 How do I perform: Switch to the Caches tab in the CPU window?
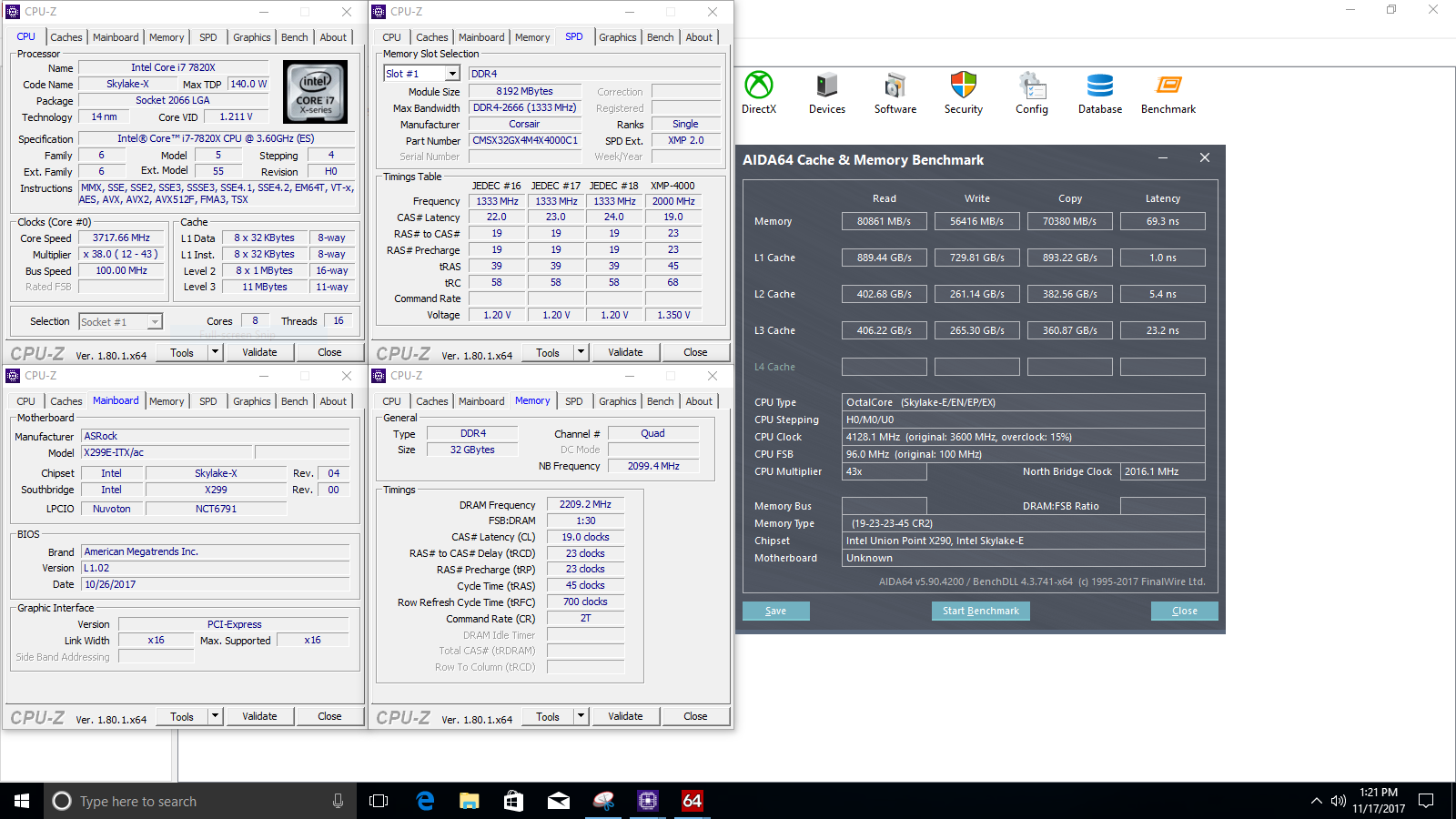66,37
